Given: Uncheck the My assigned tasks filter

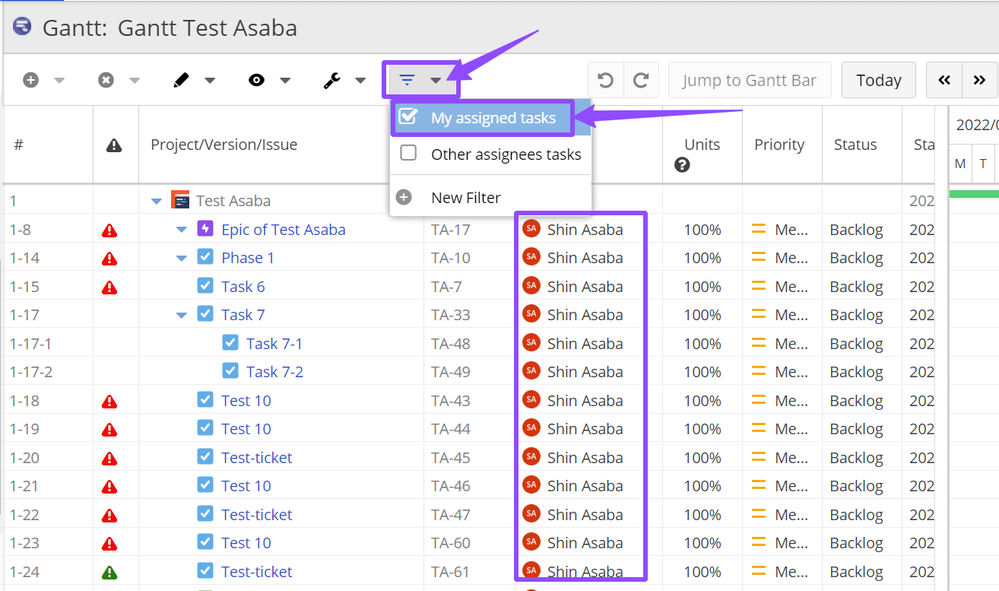Looking at the screenshot, I should (x=408, y=117).
